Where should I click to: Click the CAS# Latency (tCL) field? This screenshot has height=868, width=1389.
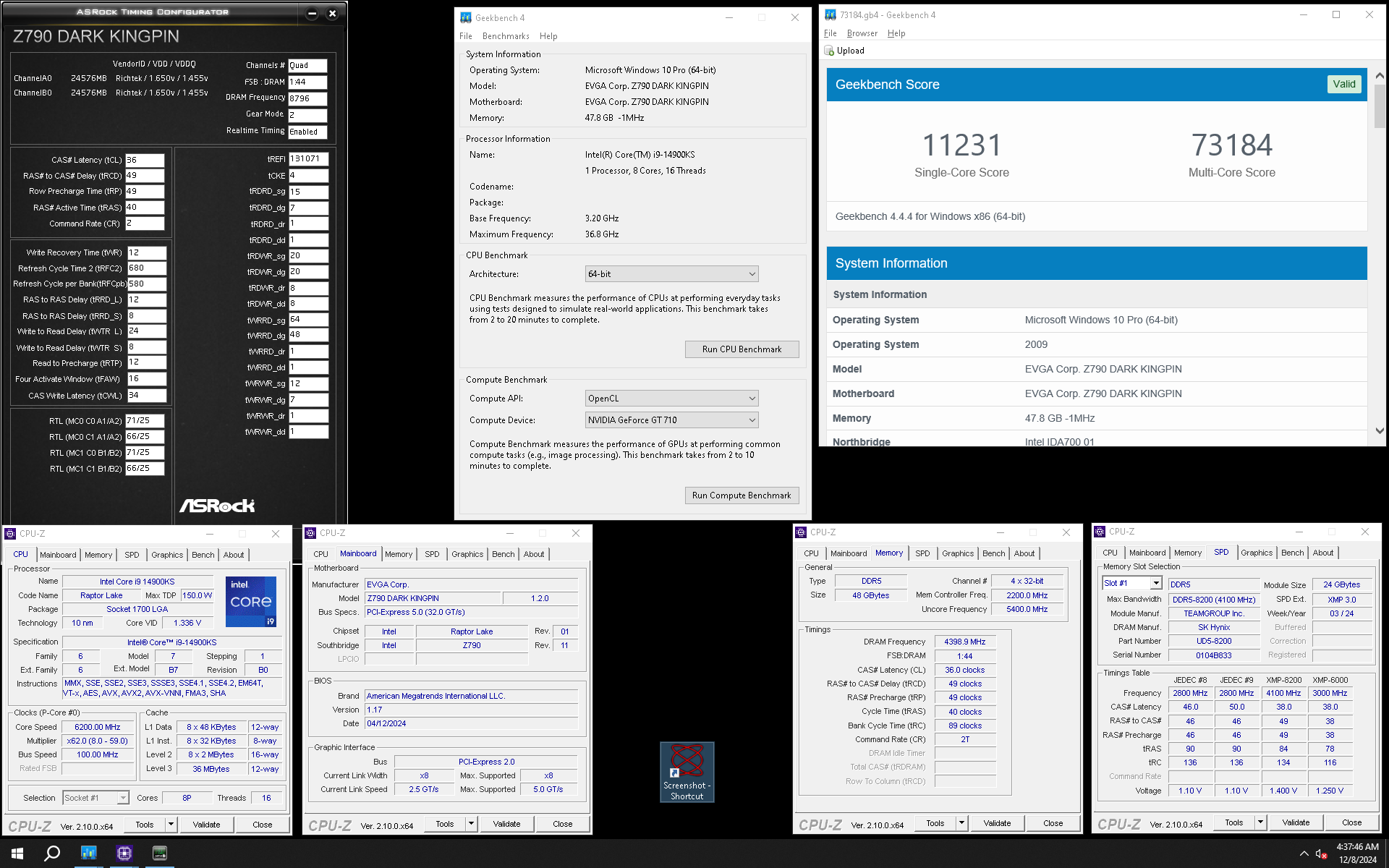pos(145,160)
